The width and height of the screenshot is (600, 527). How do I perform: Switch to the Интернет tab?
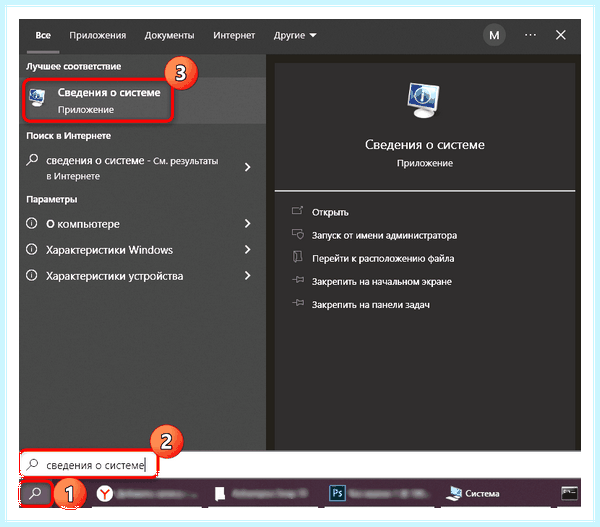[234, 36]
